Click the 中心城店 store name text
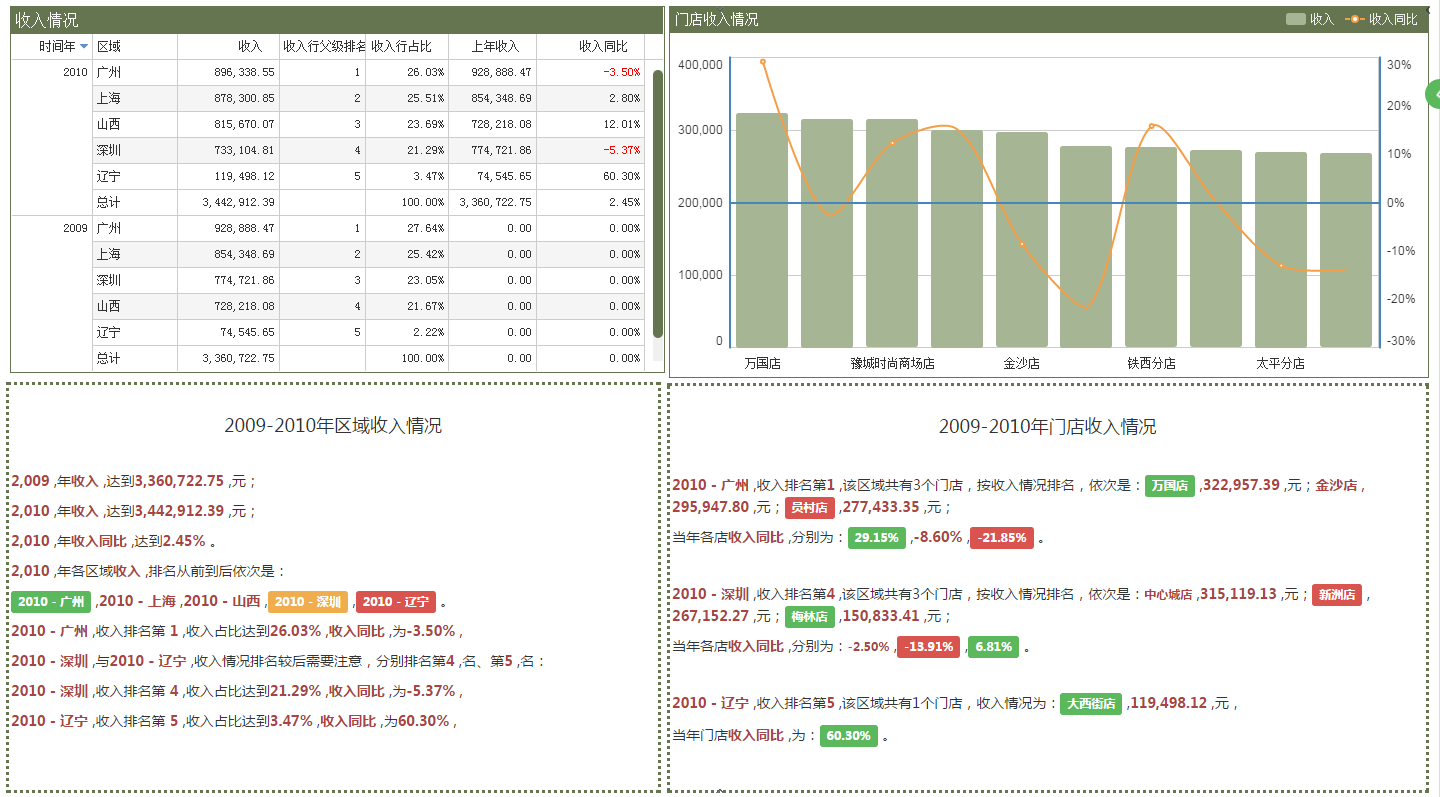Viewport: 1440px width, 797px height. pos(1169,595)
